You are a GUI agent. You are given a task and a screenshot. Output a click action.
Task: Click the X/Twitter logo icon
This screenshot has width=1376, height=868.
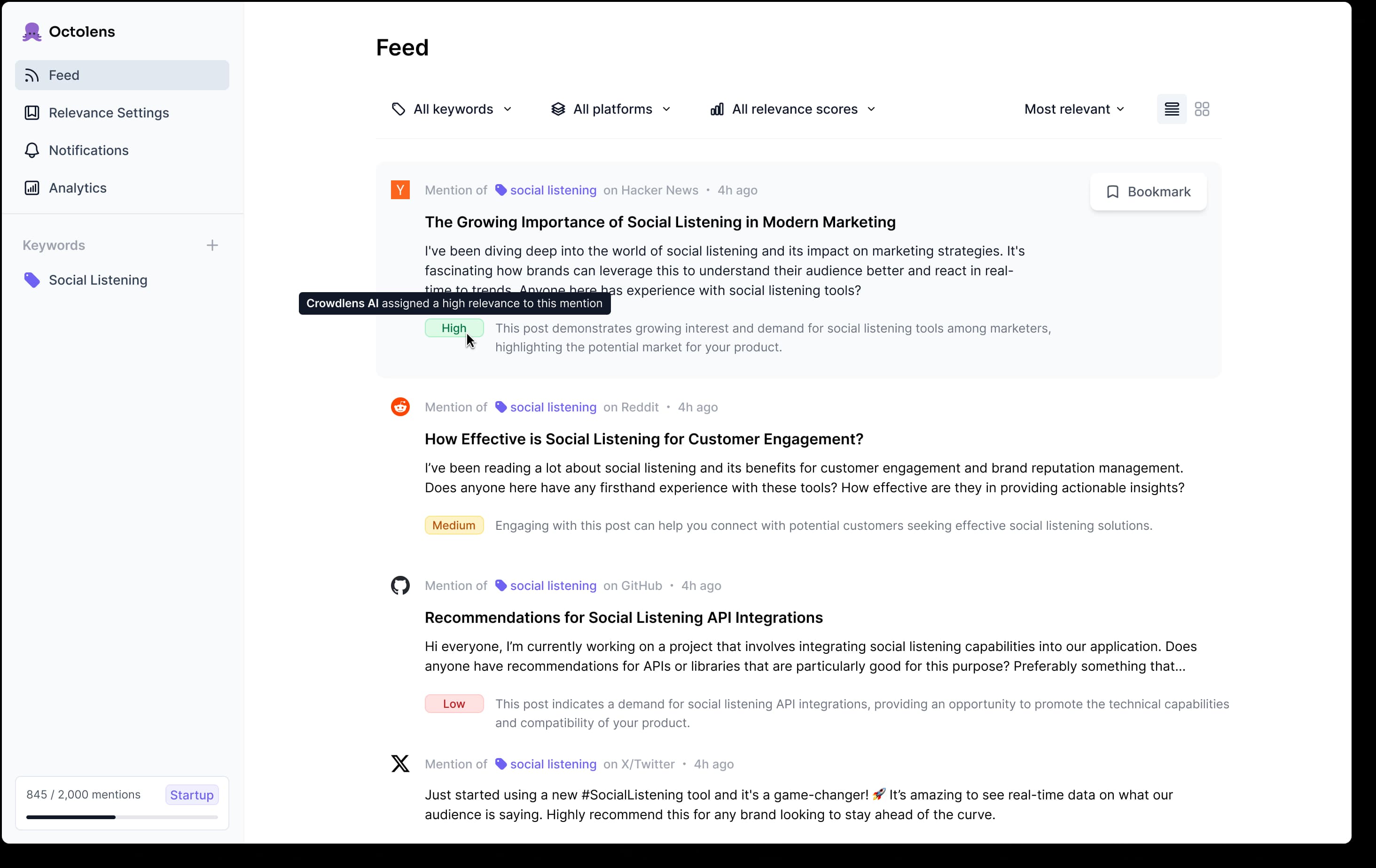pos(400,764)
